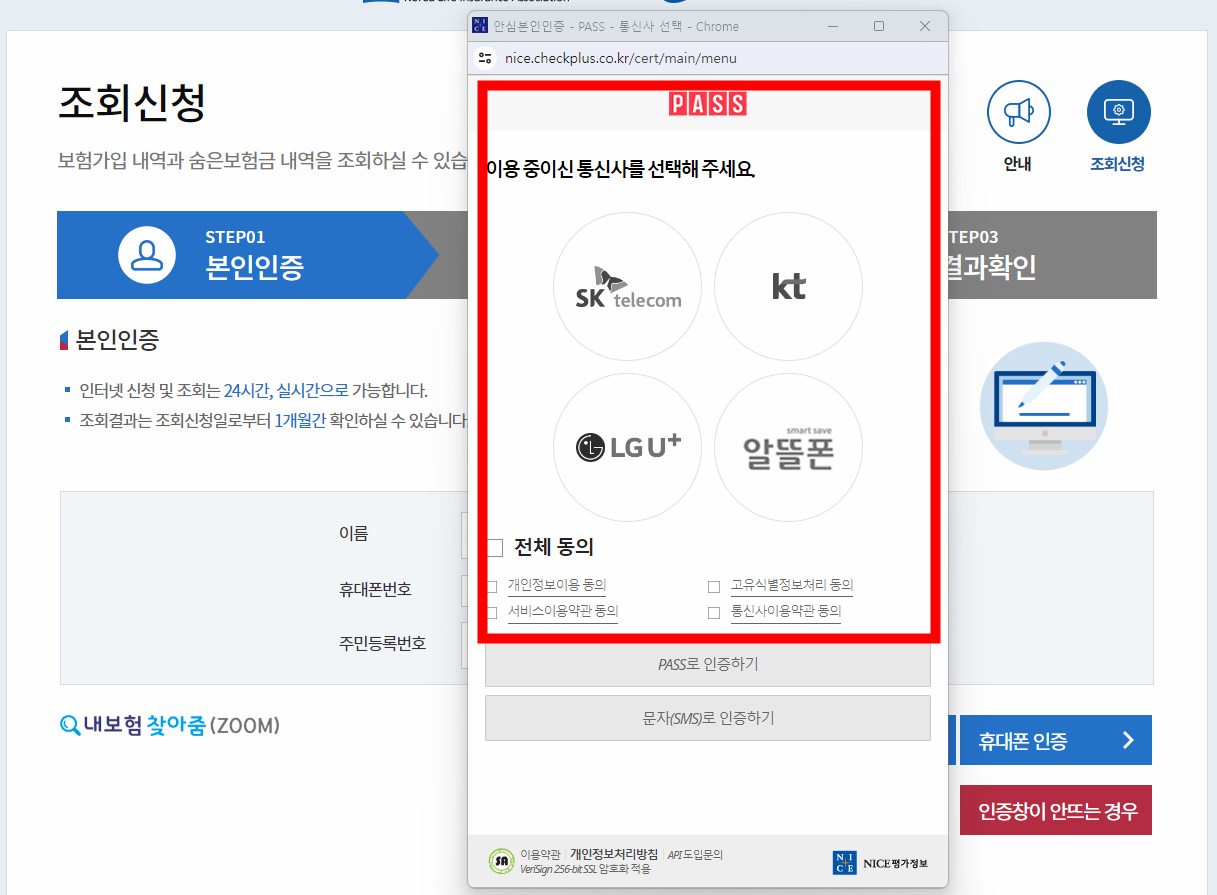Click the popup address bar URL
The image size is (1217, 895).
pos(621,58)
